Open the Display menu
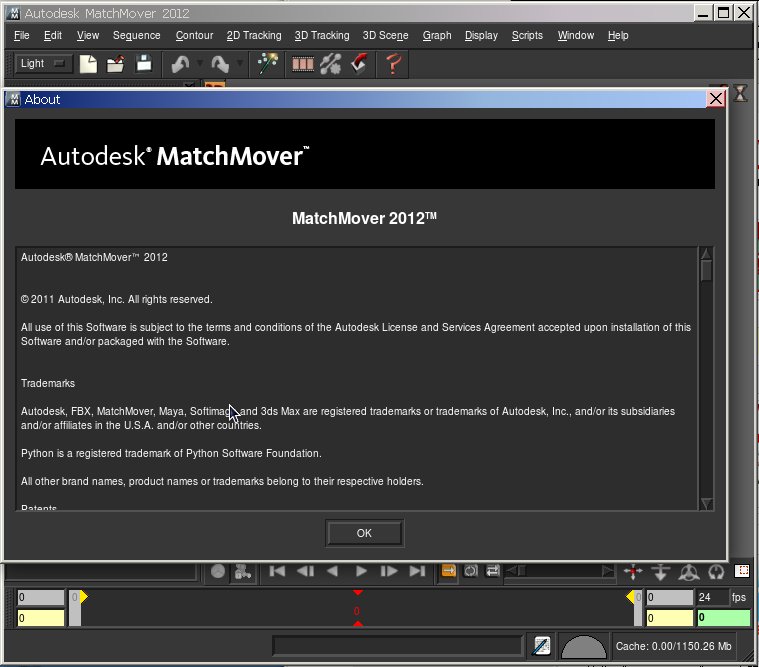The height and width of the screenshot is (667, 759). (x=481, y=35)
